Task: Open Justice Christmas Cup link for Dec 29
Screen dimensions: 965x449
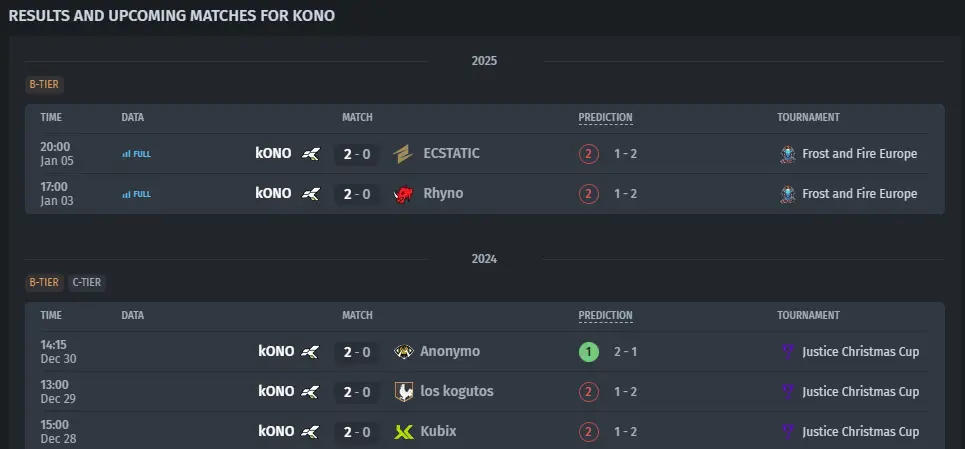Action: [860, 392]
